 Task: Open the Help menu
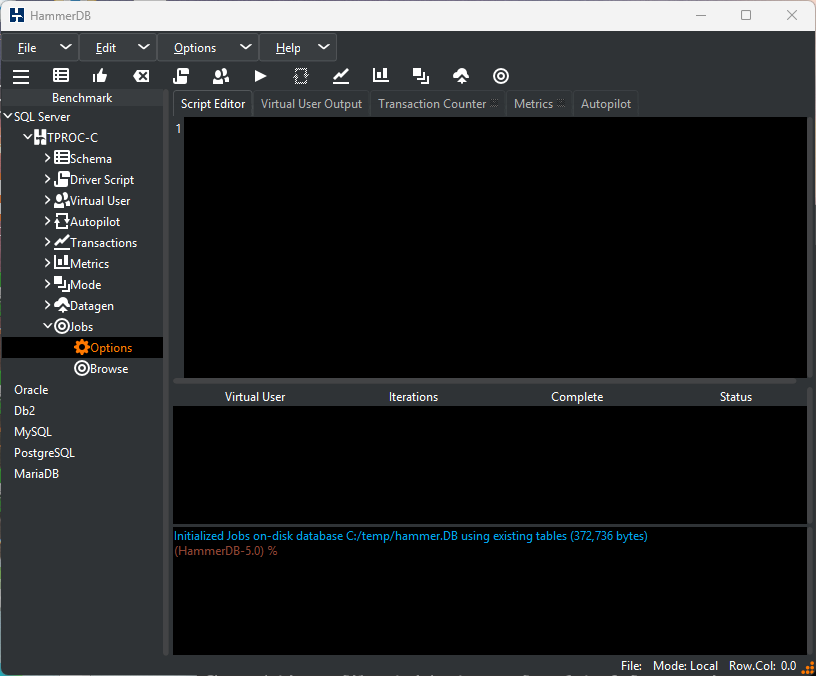click(298, 48)
